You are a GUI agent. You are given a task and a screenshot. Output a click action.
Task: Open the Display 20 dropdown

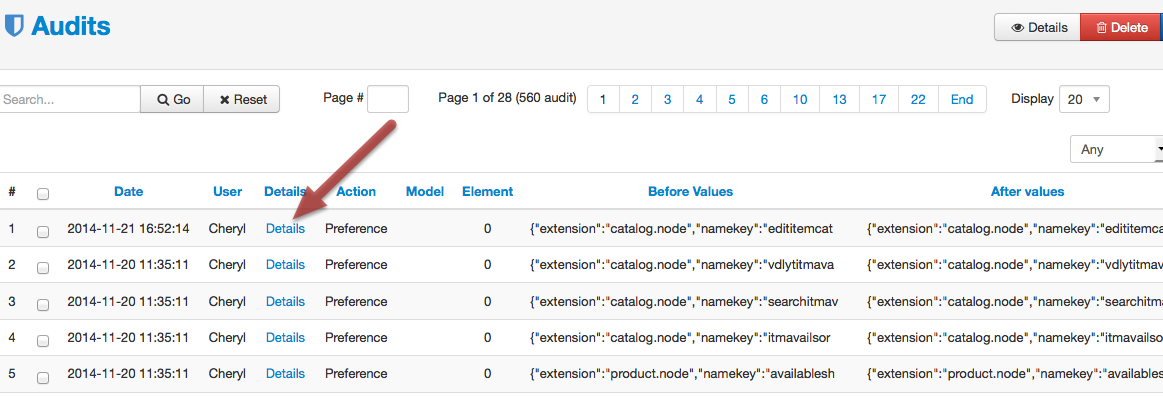(x=1084, y=99)
